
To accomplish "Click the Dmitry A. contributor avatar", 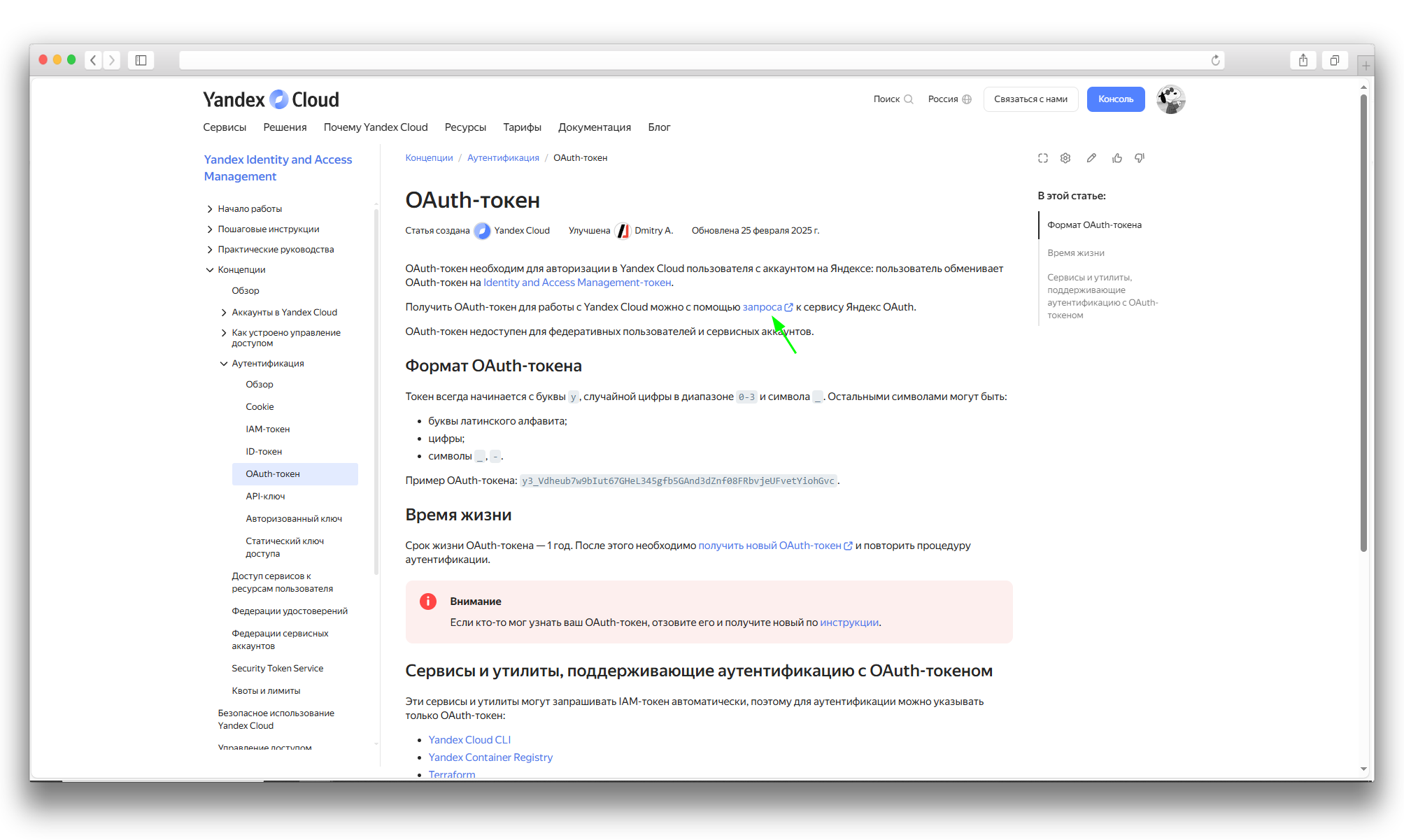I will click(623, 231).
